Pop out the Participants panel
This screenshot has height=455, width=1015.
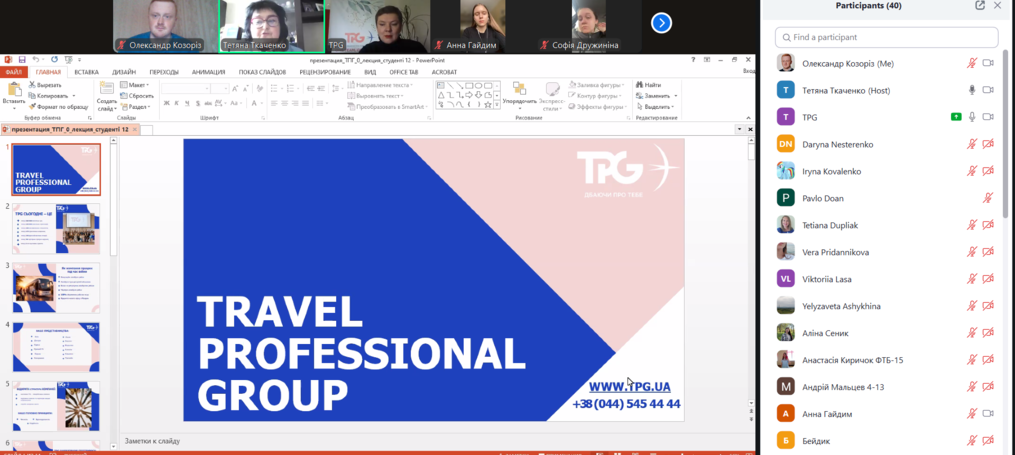tap(980, 6)
